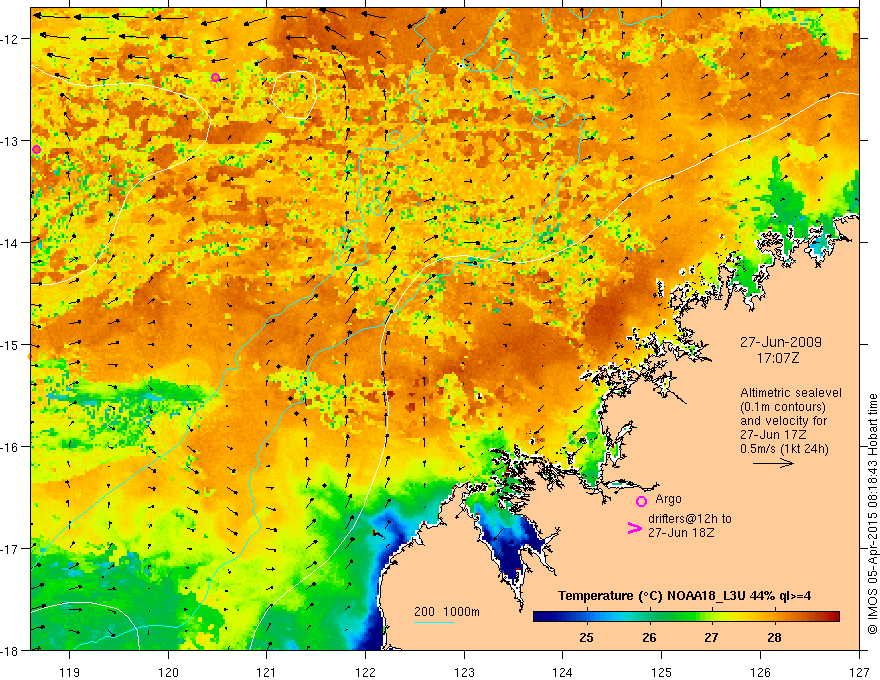880x680 pixels.
Task: Click latitude axis label '-17'
Action: [11, 548]
